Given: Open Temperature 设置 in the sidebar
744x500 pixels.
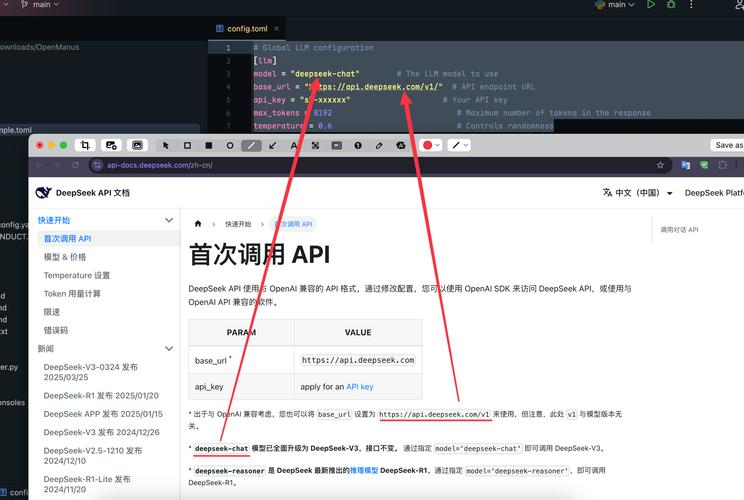Looking at the screenshot, I should coord(77,276).
